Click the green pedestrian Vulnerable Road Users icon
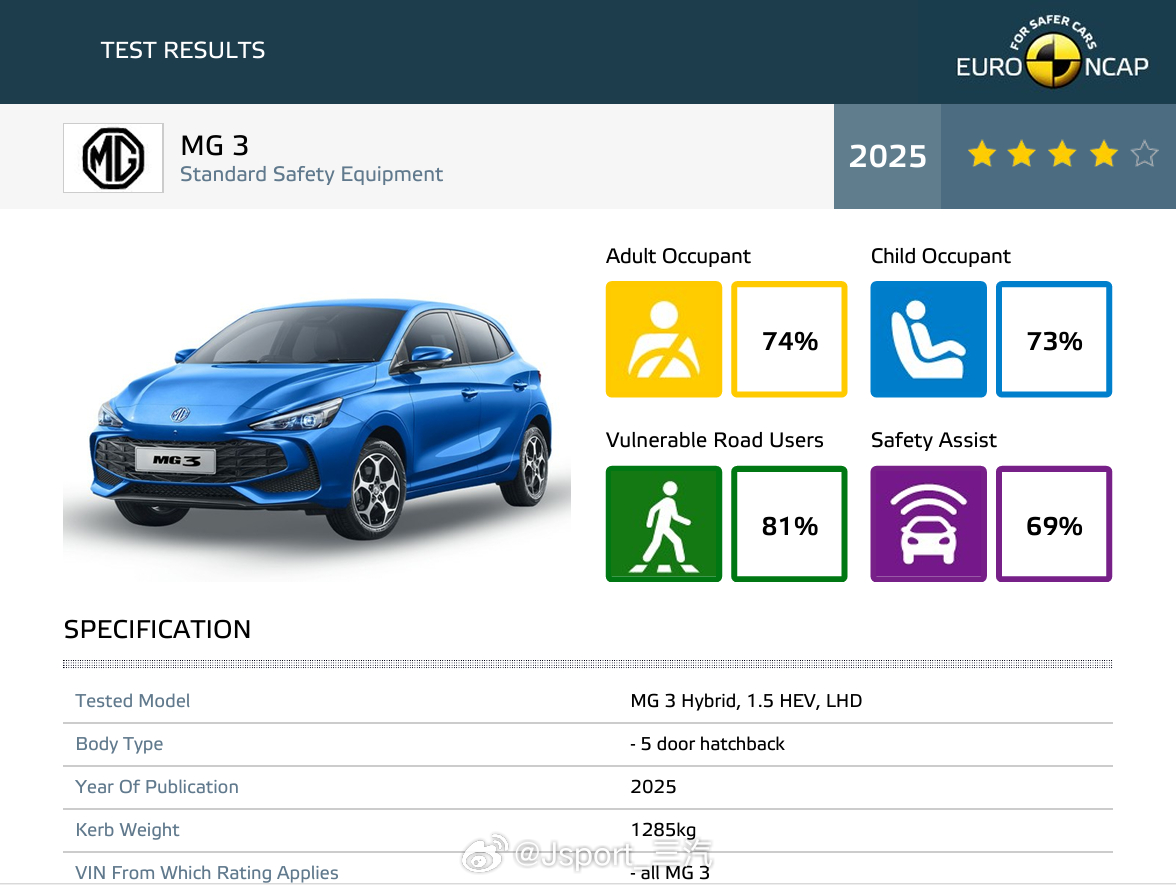Image resolution: width=1176 pixels, height=885 pixels. tap(664, 524)
